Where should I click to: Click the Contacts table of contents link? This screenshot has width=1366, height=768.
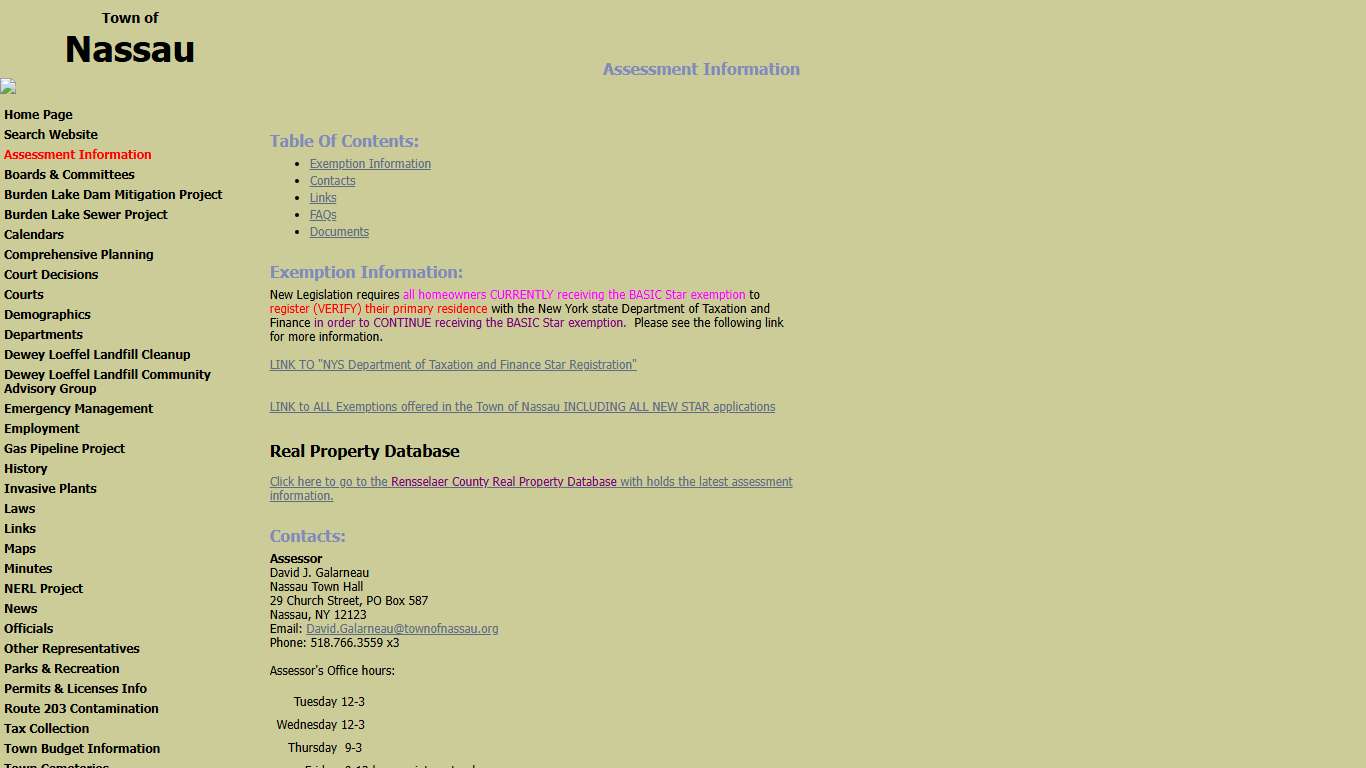[x=332, y=180]
